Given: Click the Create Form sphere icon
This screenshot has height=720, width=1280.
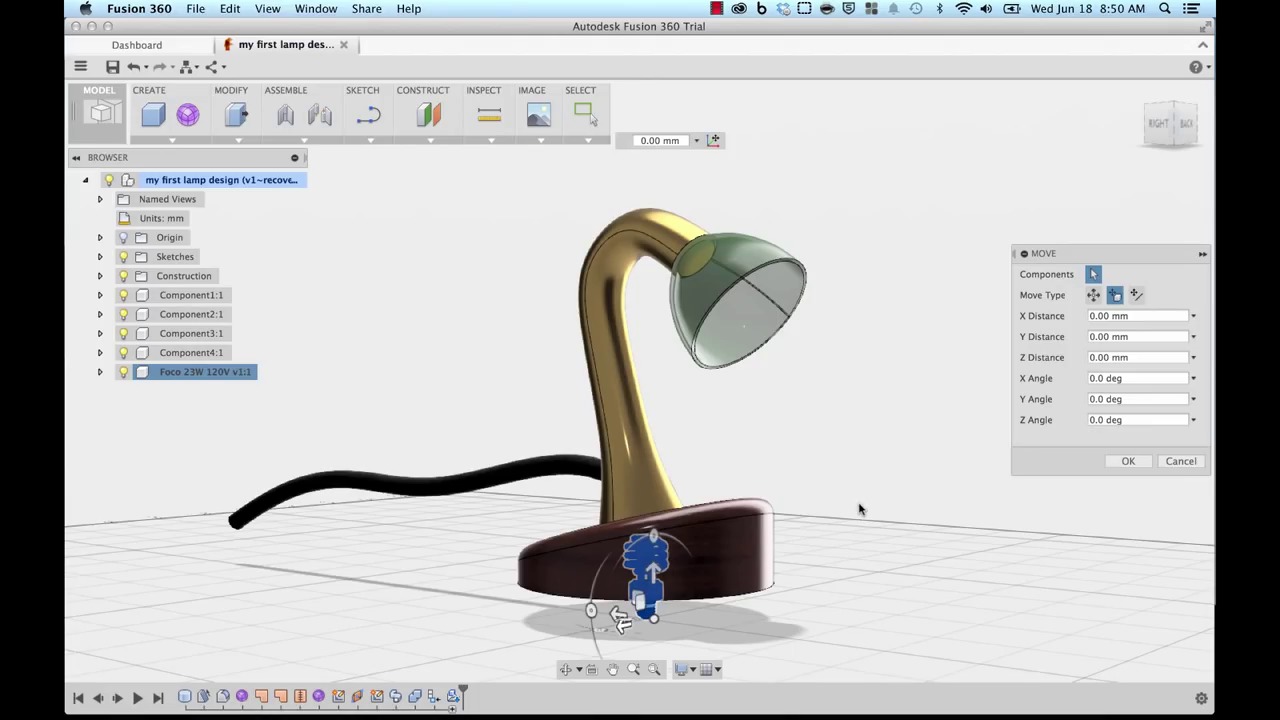Looking at the screenshot, I should tap(188, 115).
